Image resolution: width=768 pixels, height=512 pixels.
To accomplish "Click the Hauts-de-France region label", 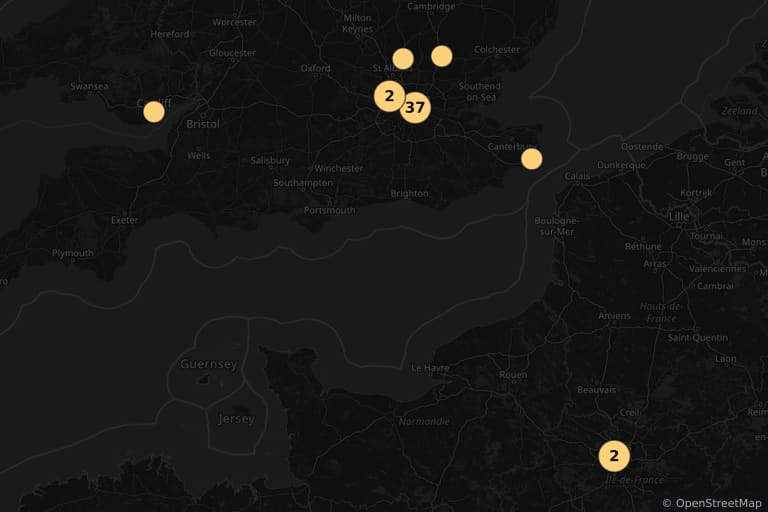I will pyautogui.click(x=661, y=312).
